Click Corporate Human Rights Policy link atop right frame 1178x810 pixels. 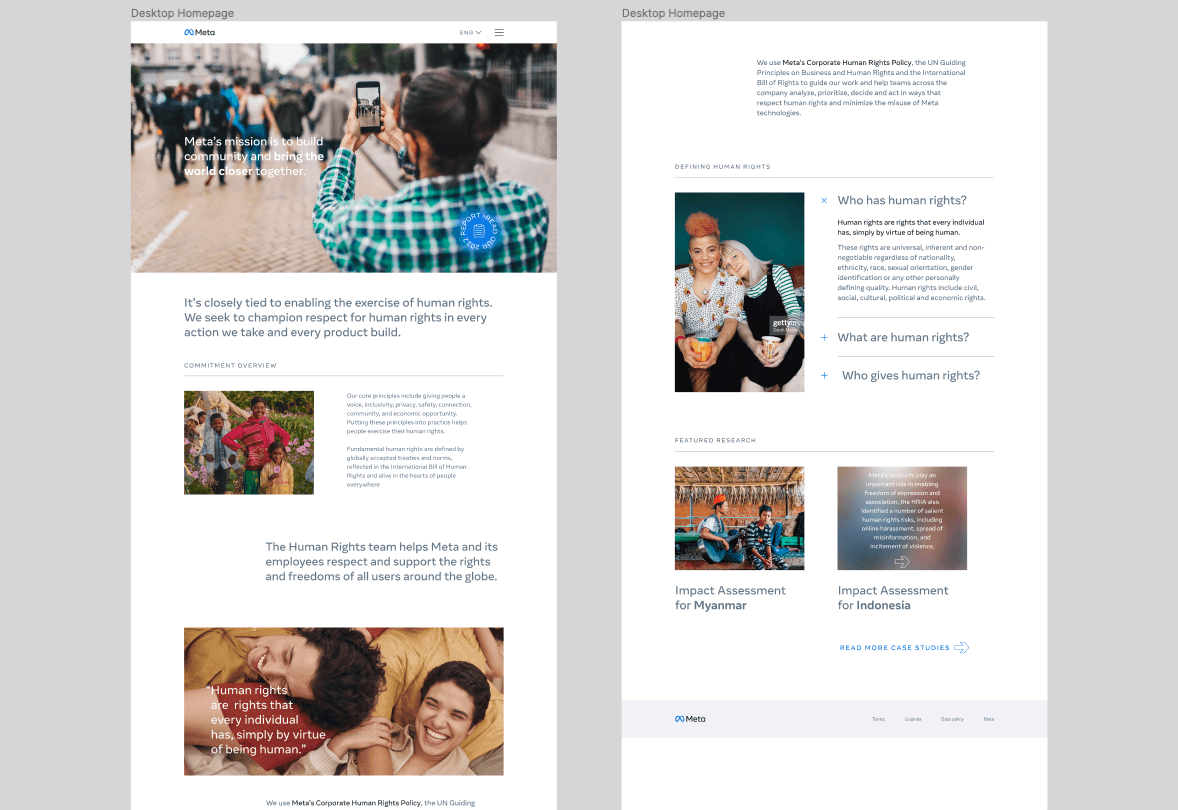[x=847, y=62]
